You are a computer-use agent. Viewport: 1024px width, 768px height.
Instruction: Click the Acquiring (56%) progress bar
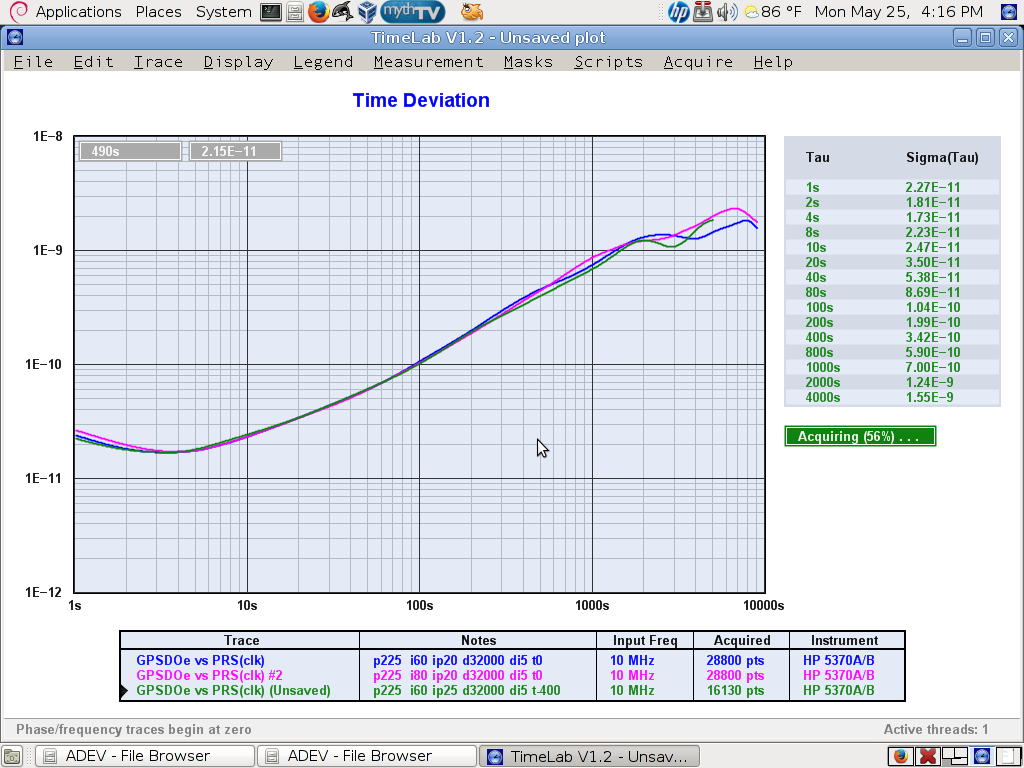tap(860, 436)
